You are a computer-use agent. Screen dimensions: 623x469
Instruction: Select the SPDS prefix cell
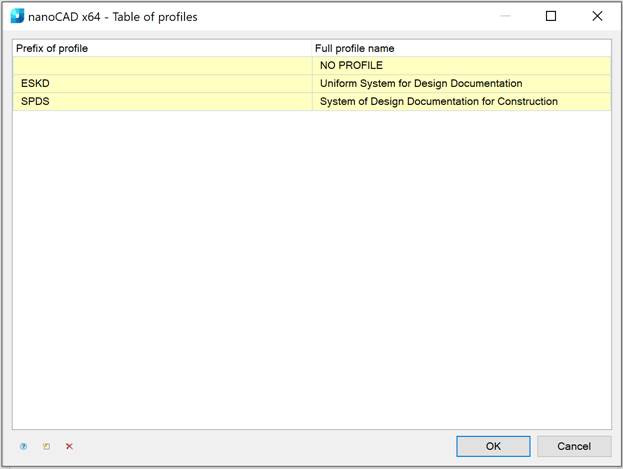tap(163, 101)
